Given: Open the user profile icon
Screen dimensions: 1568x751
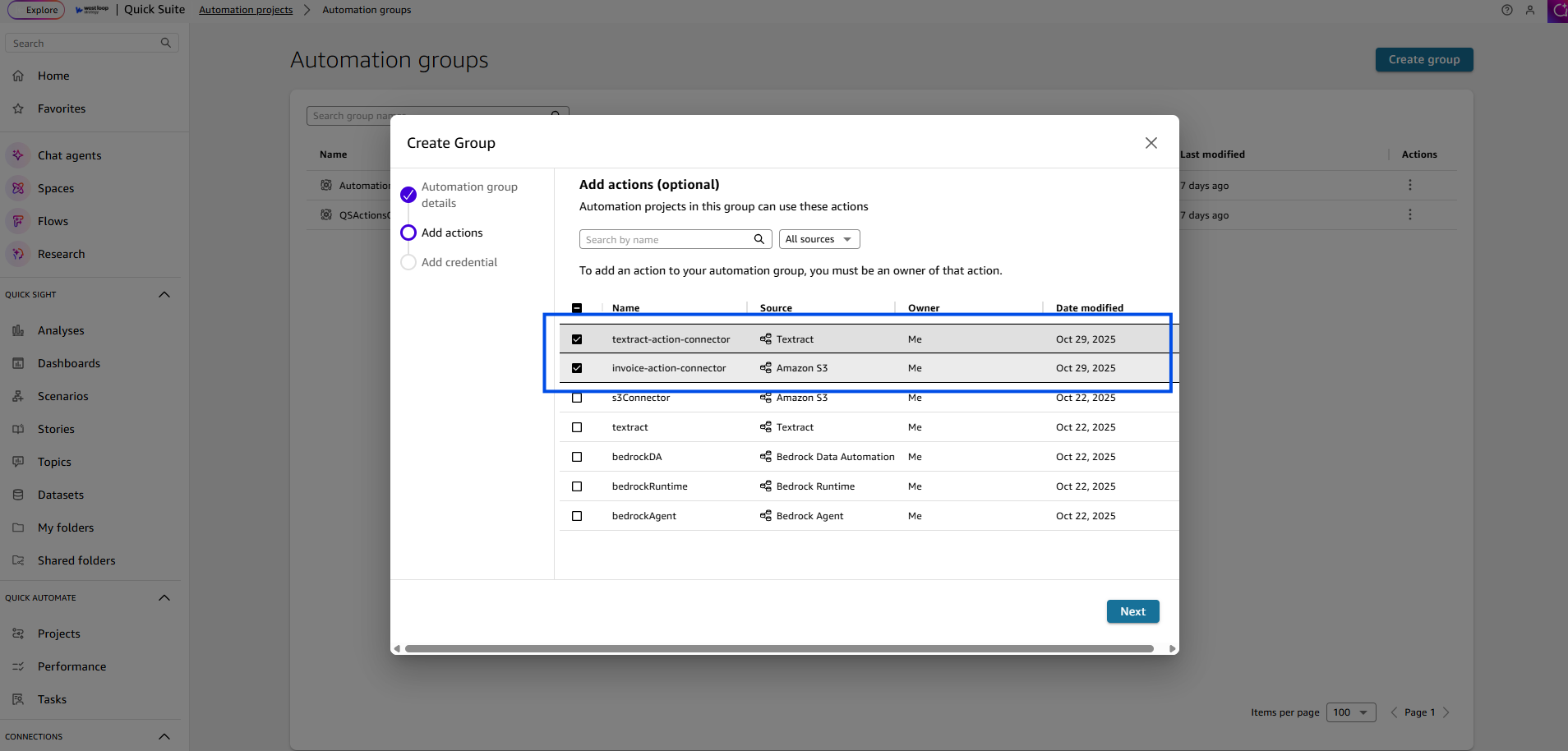Looking at the screenshot, I should tap(1529, 10).
